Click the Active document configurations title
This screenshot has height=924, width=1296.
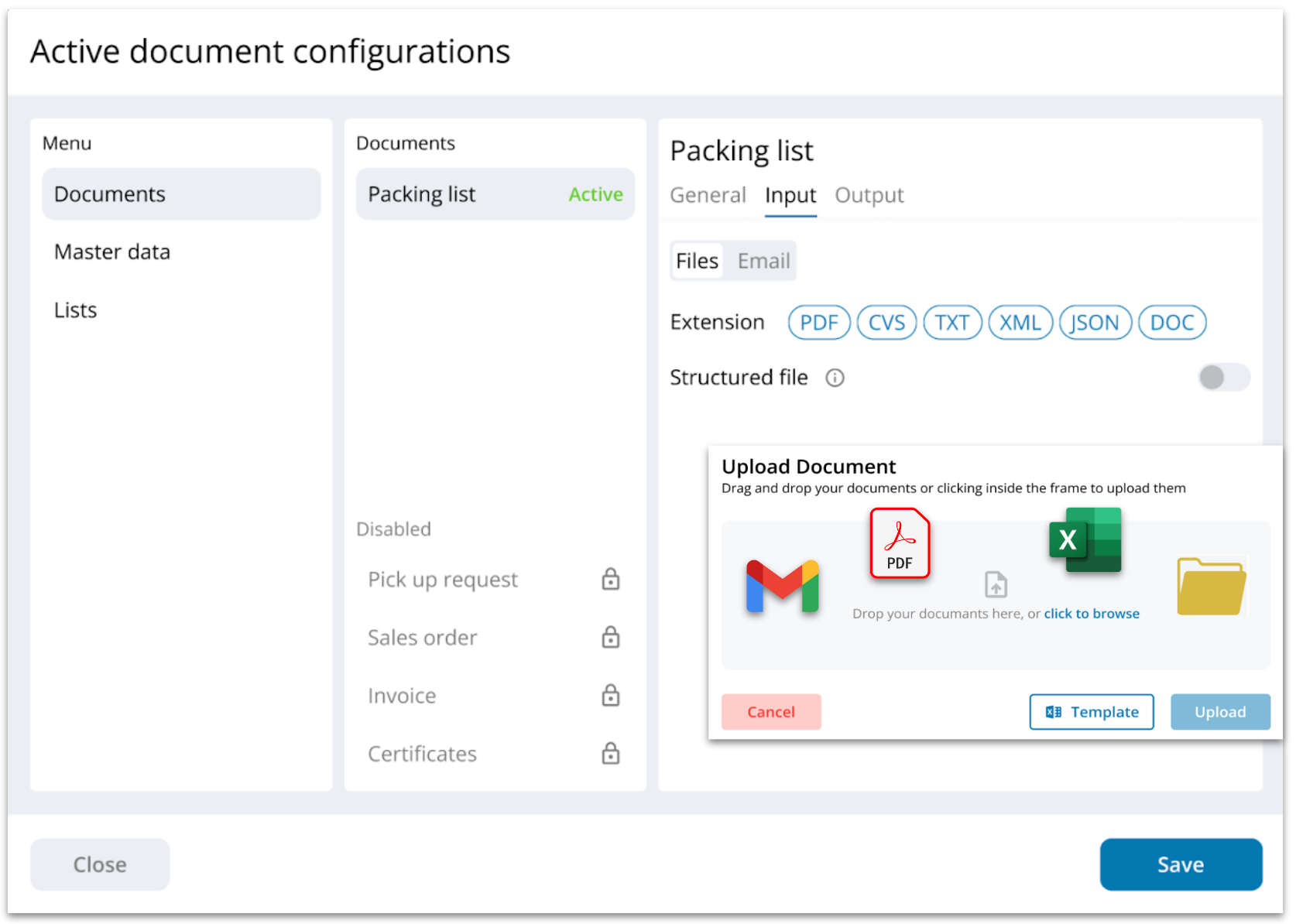pyautogui.click(x=270, y=52)
